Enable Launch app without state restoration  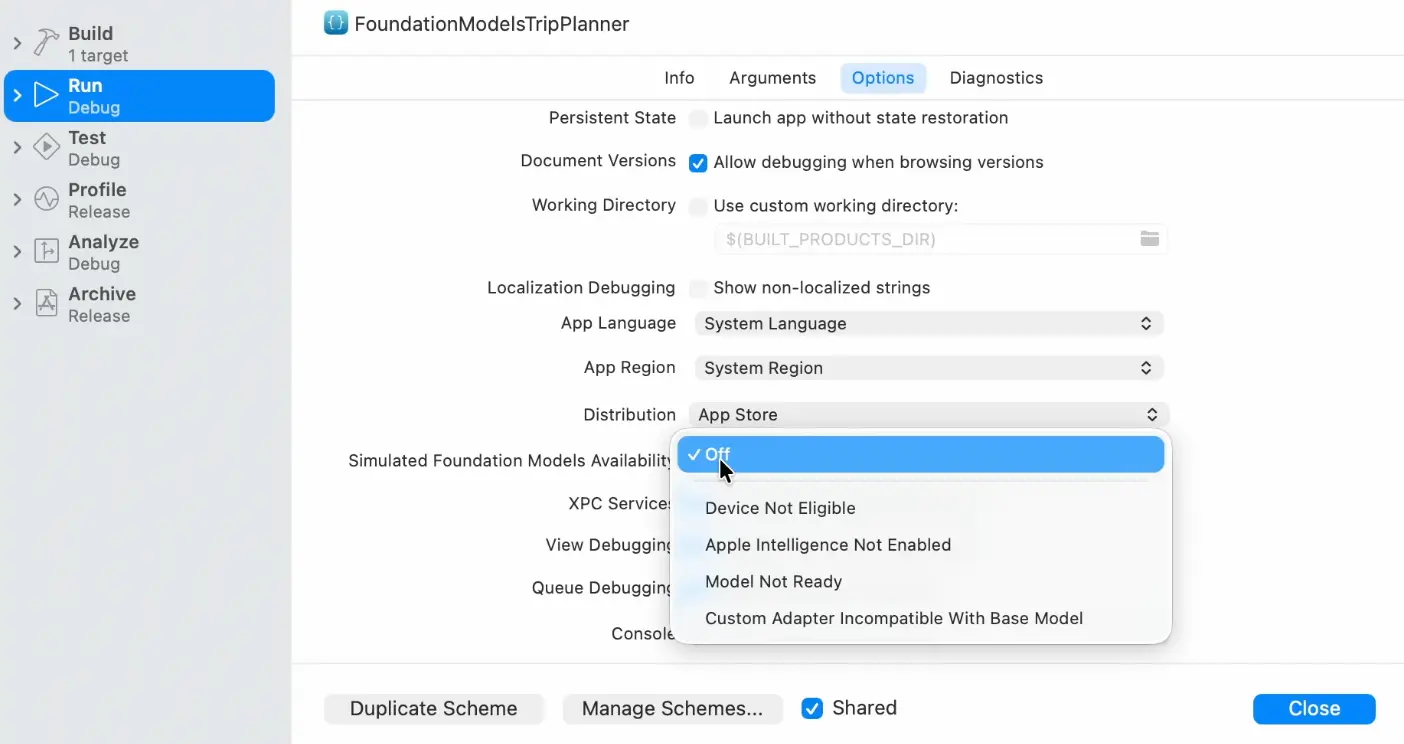click(698, 119)
